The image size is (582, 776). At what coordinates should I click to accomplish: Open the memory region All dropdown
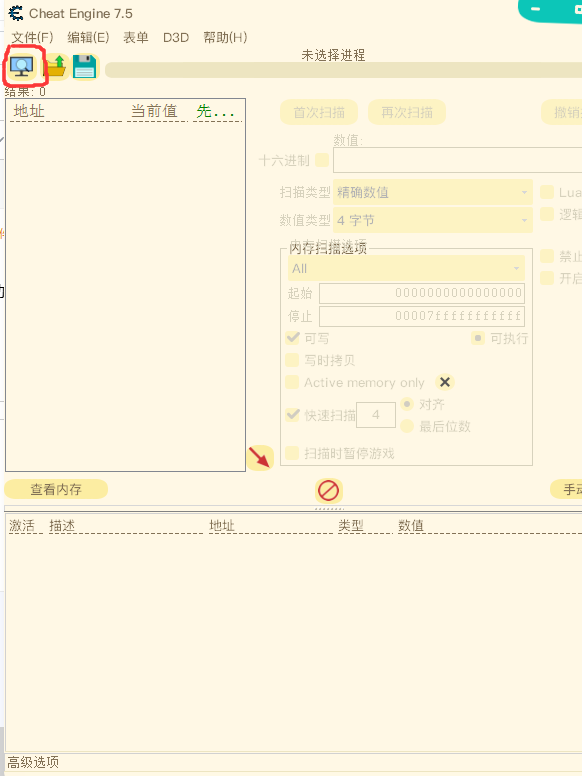tap(406, 268)
